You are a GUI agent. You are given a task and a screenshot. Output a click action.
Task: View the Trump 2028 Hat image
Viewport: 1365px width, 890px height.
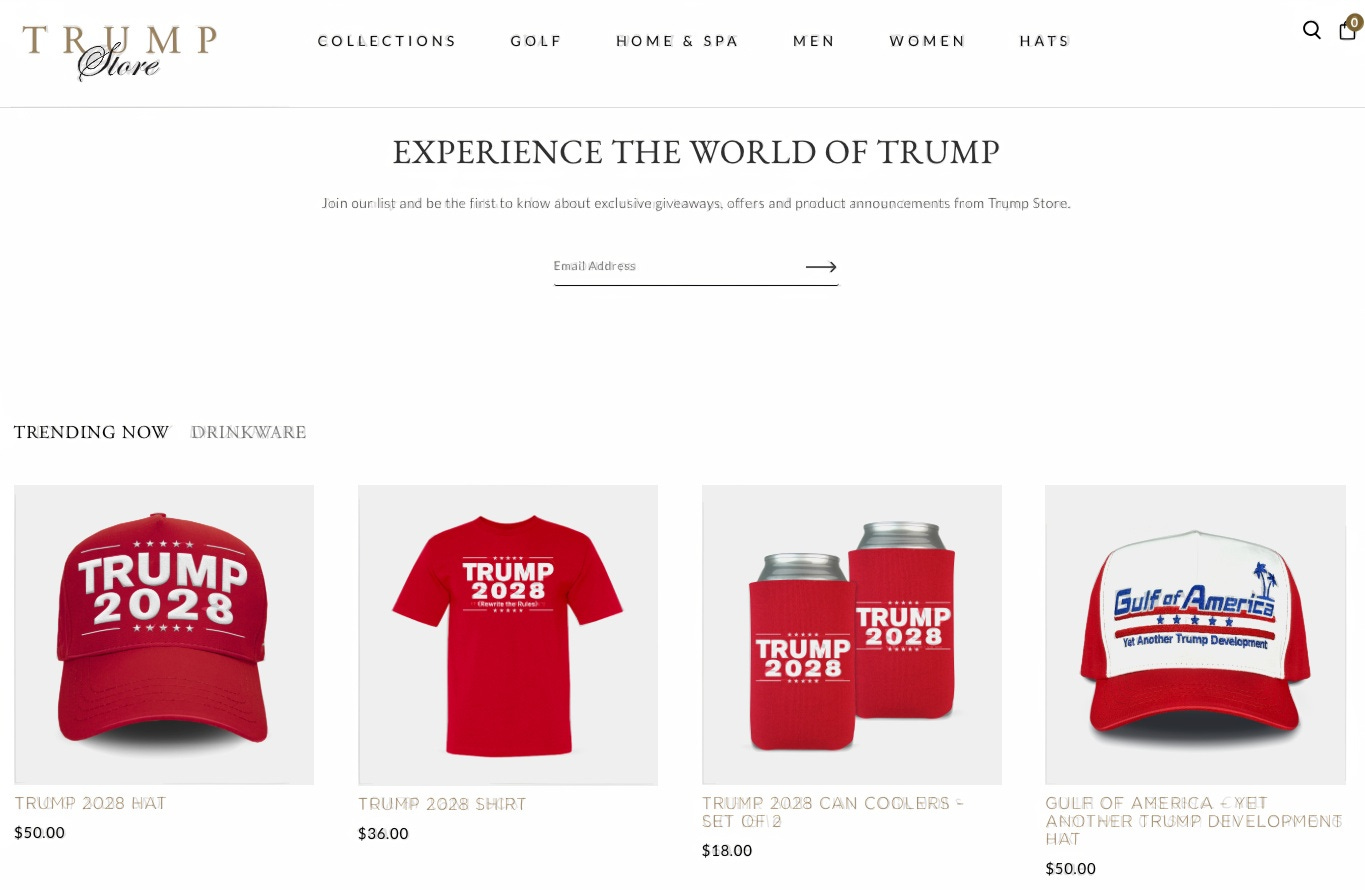[164, 635]
